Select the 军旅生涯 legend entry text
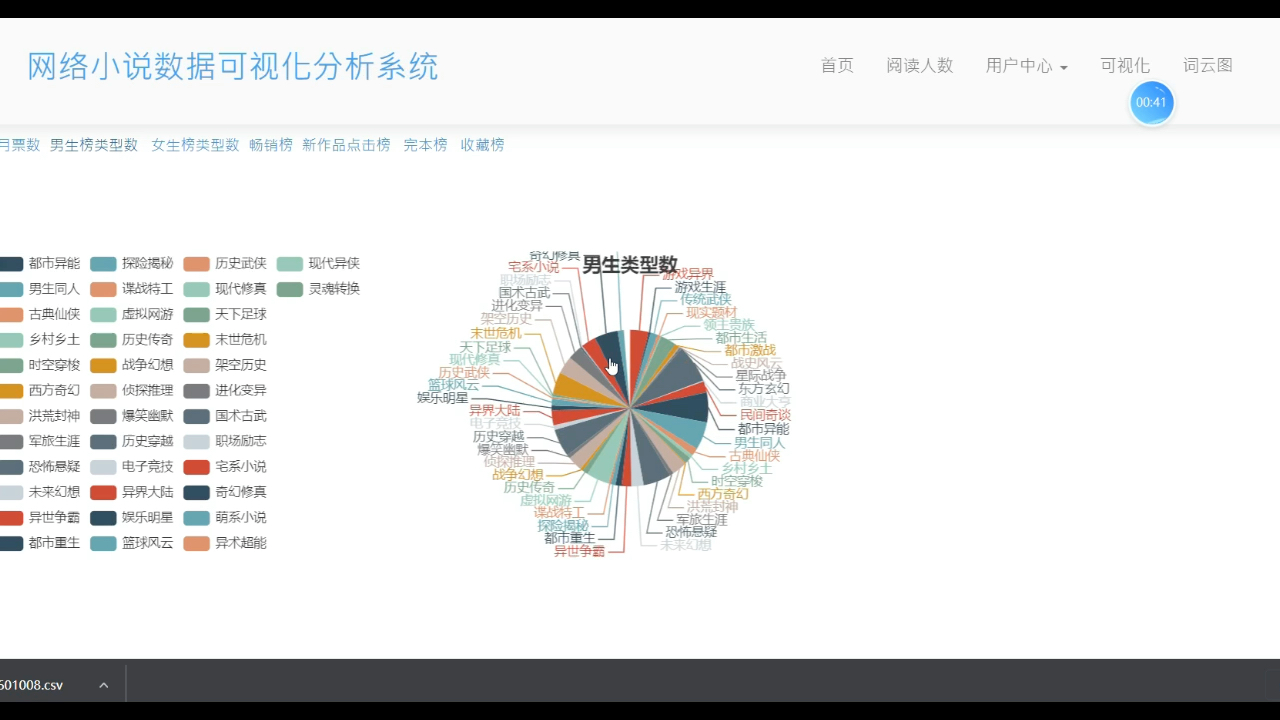 (54, 442)
